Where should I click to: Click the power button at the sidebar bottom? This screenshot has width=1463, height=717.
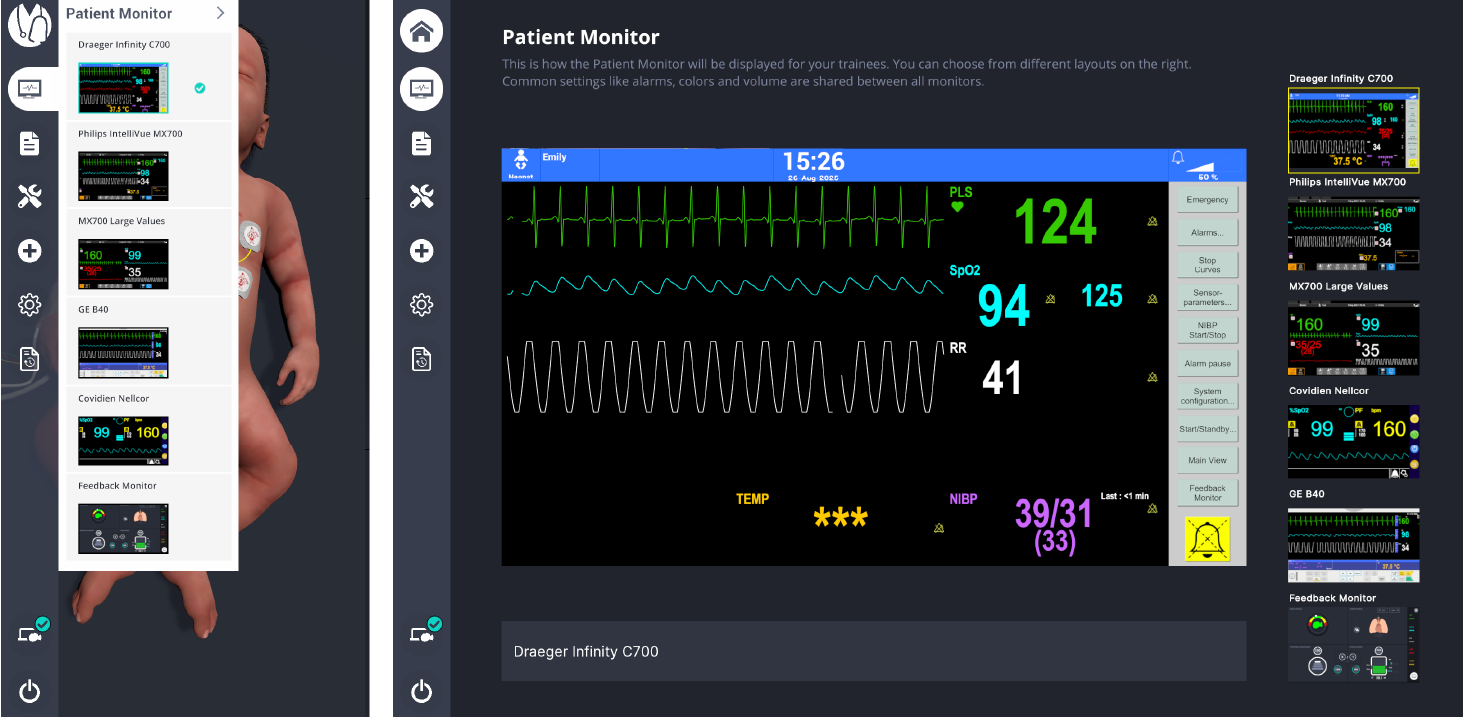coord(421,690)
